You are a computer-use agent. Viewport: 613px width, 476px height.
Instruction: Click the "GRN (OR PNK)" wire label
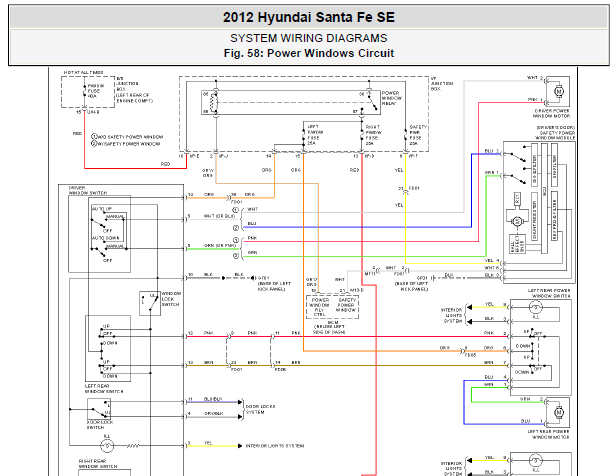pyautogui.click(x=220, y=245)
